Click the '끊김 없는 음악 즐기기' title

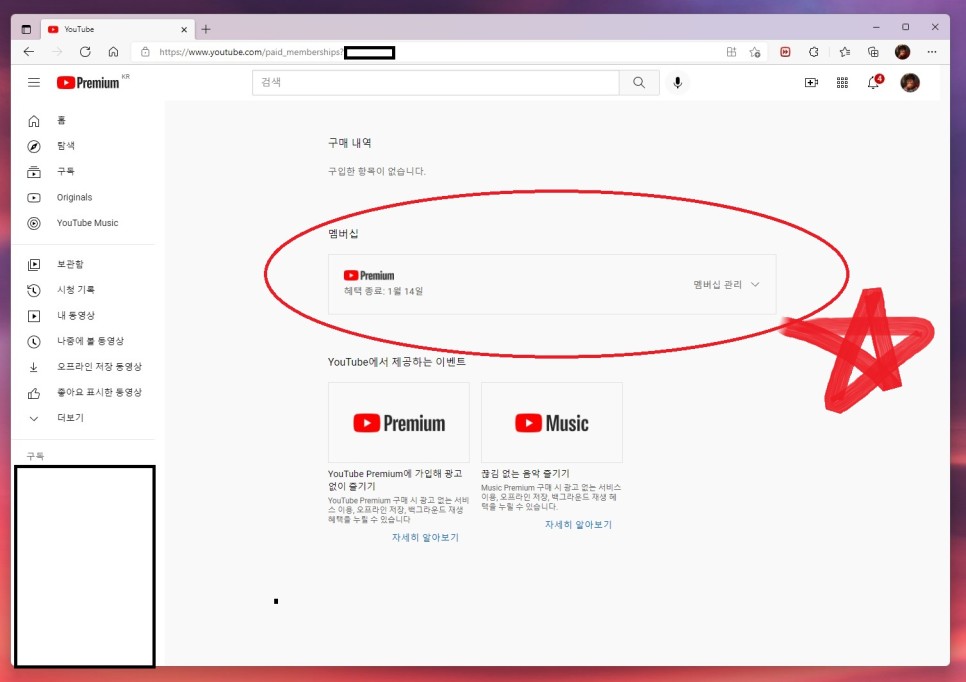point(525,473)
